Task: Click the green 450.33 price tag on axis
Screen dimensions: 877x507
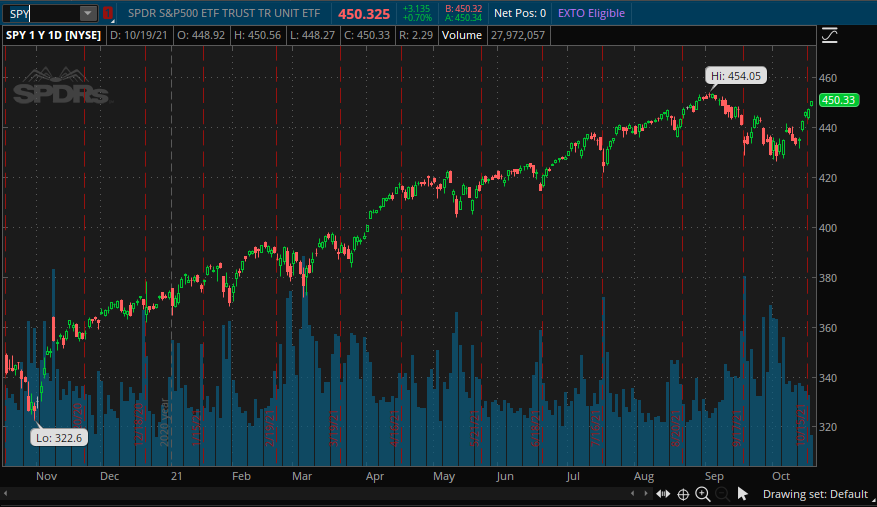Action: 838,100
